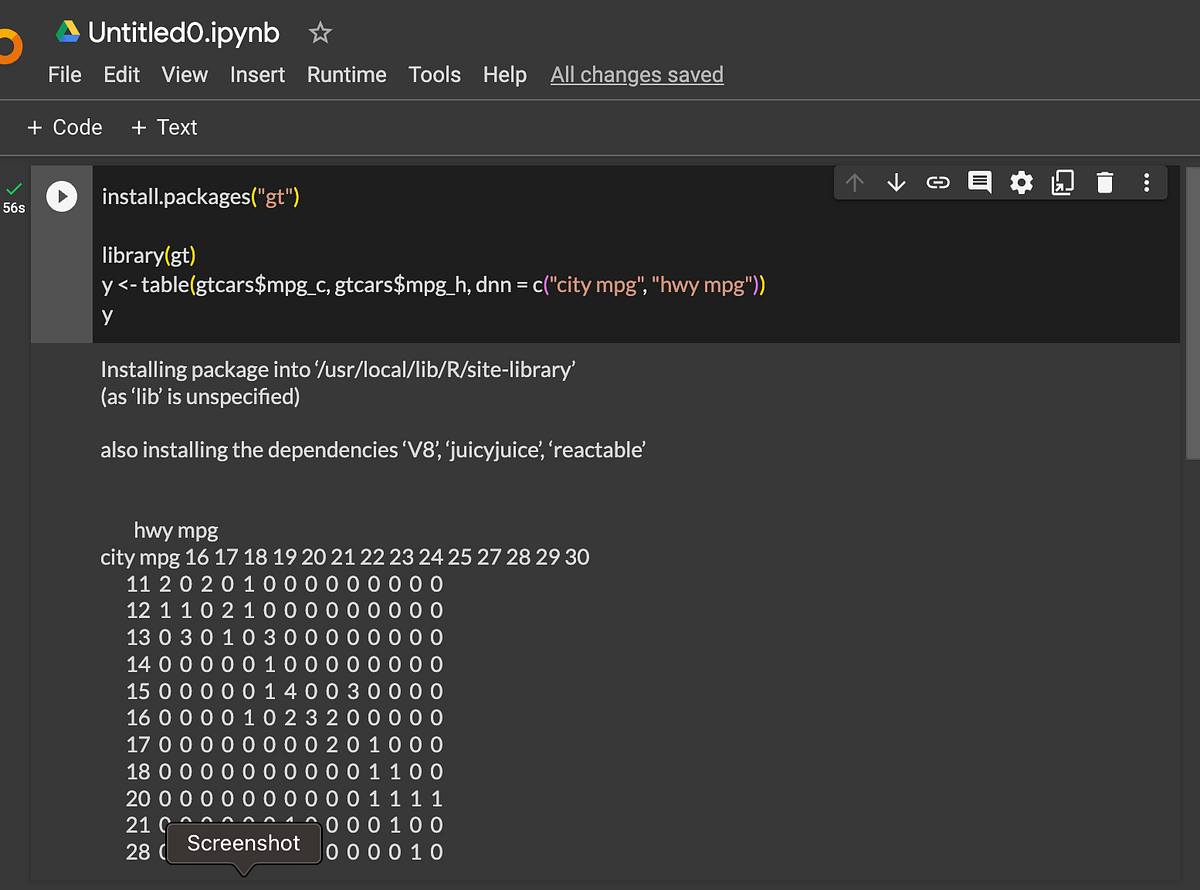
Task: Run the code cell
Action: pos(62,196)
